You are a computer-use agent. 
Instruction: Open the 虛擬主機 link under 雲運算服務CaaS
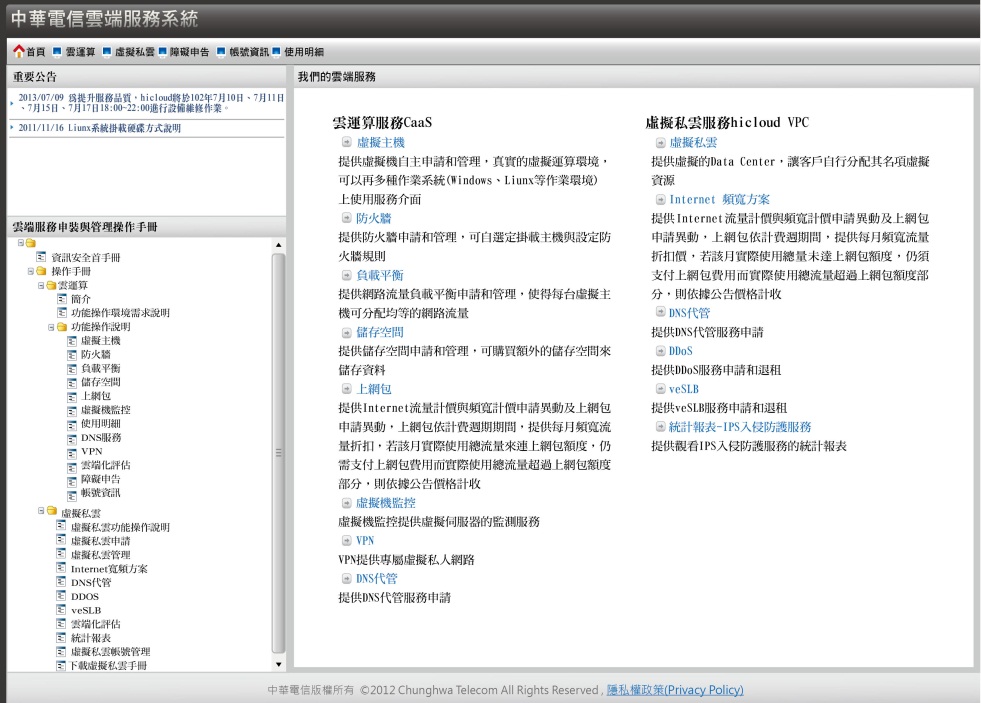tap(380, 143)
